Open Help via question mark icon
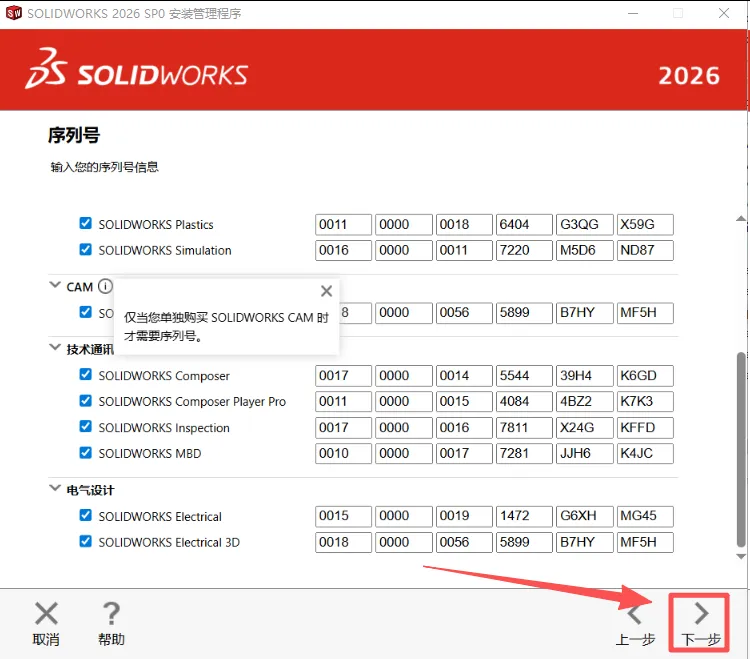This screenshot has height=659, width=750. tap(111, 614)
